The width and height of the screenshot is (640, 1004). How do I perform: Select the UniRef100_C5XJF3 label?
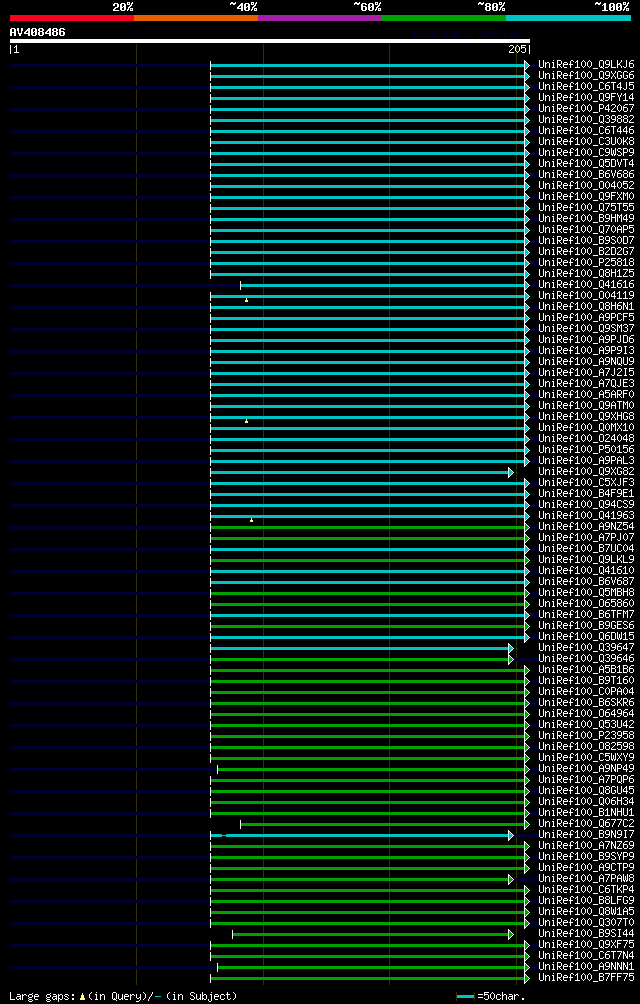(586, 482)
